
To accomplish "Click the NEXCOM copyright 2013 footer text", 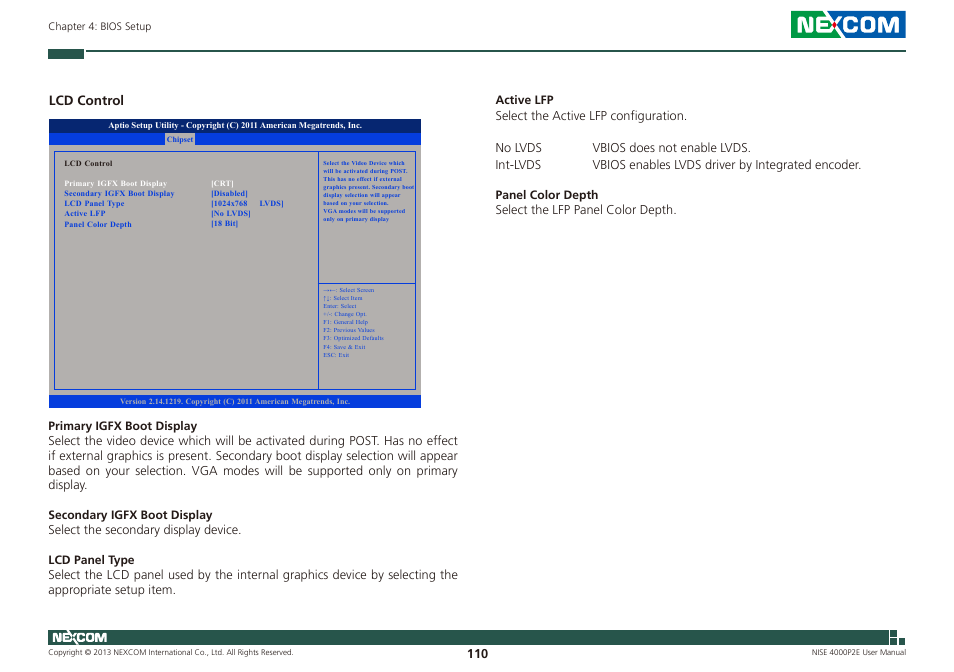I will click(x=170, y=653).
